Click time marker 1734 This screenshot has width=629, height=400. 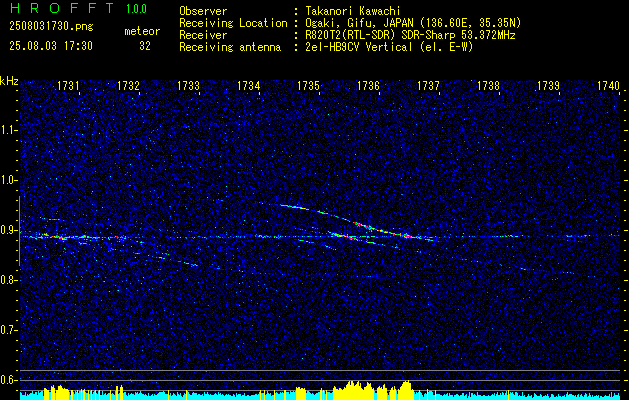[x=249, y=85]
